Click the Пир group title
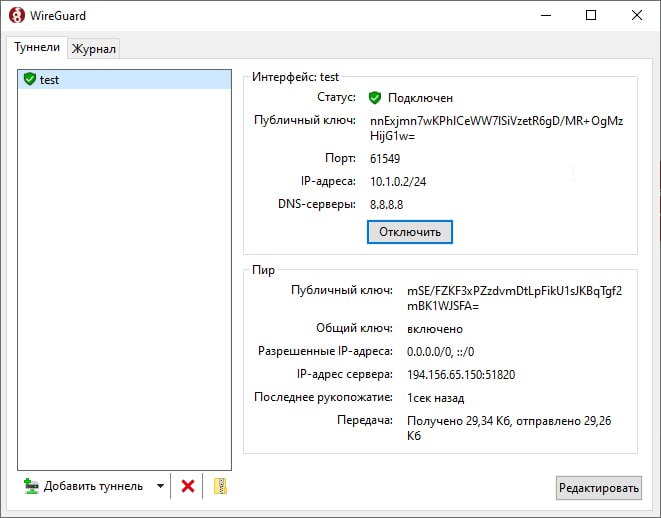 click(263, 270)
